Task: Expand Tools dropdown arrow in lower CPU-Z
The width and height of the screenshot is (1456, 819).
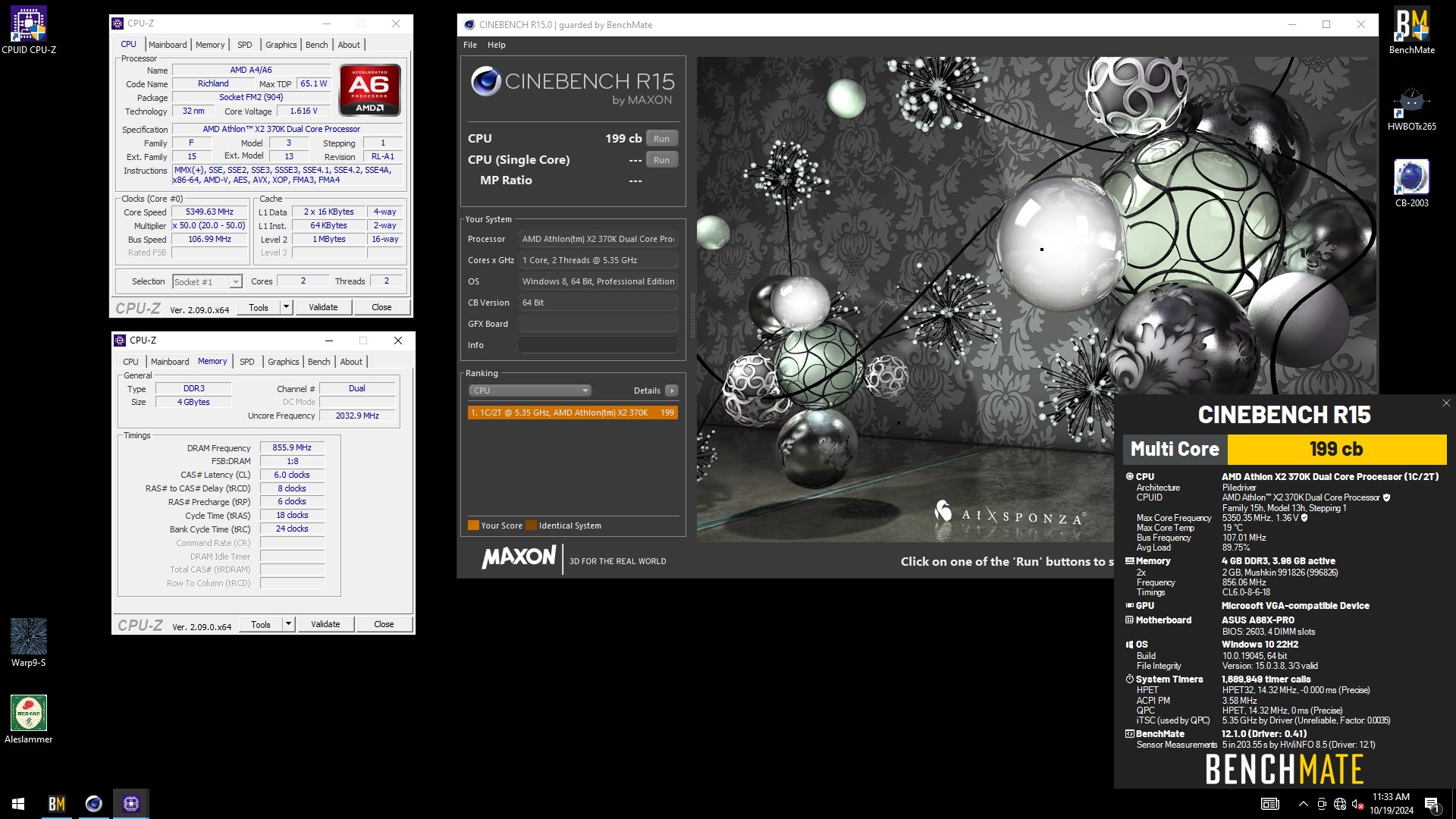Action: click(x=288, y=624)
